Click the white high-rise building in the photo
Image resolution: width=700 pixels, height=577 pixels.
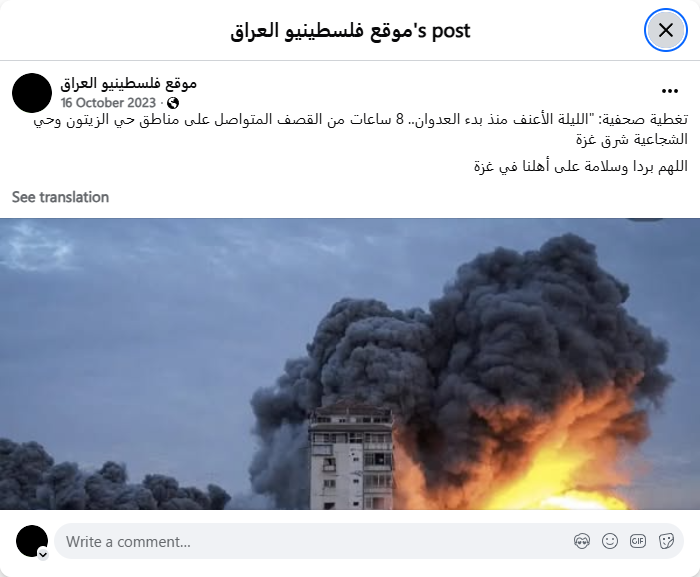click(x=351, y=456)
